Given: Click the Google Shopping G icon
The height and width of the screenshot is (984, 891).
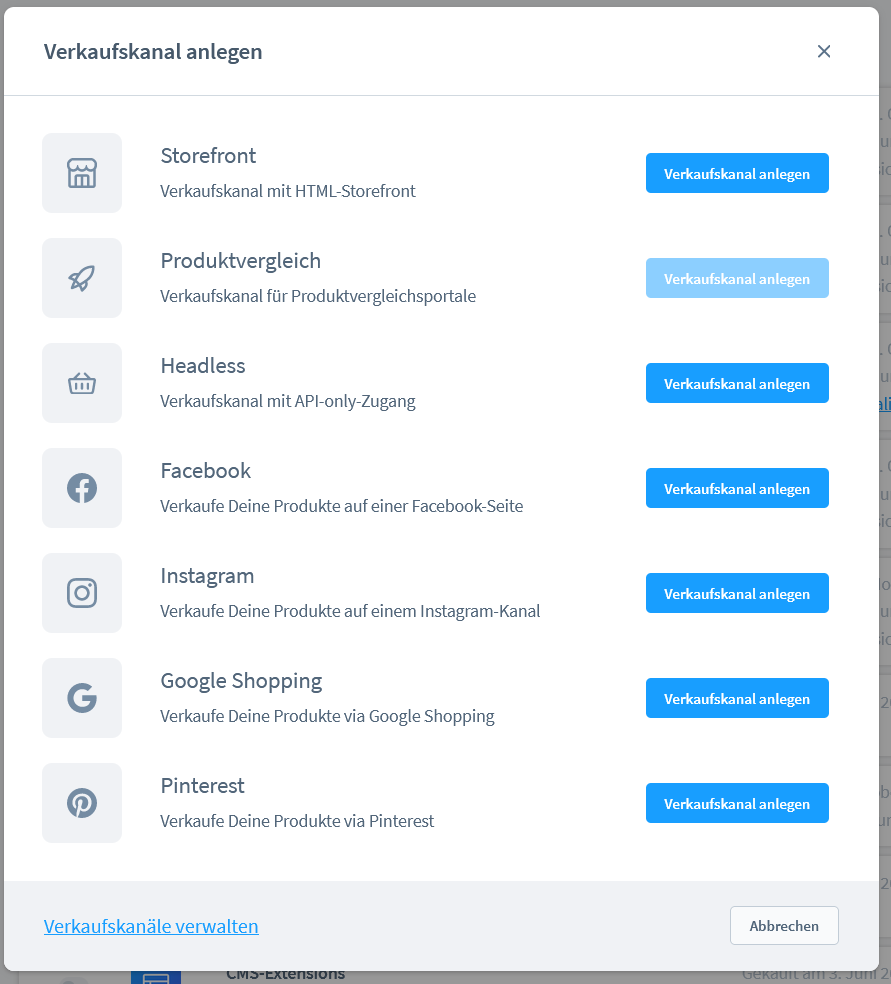Looking at the screenshot, I should [x=82, y=698].
